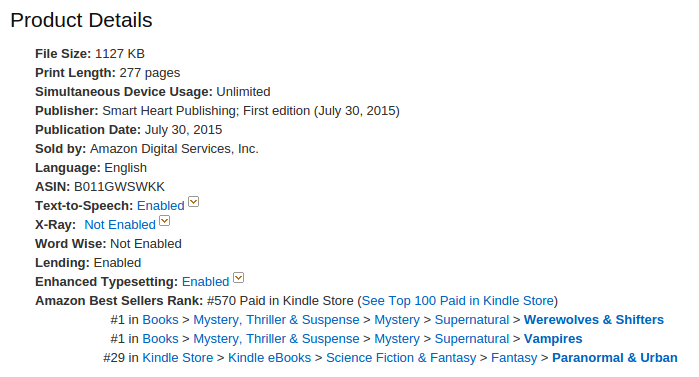Click Supernatural link in Werewolves row
This screenshot has width=699, height=377.
(x=472, y=320)
